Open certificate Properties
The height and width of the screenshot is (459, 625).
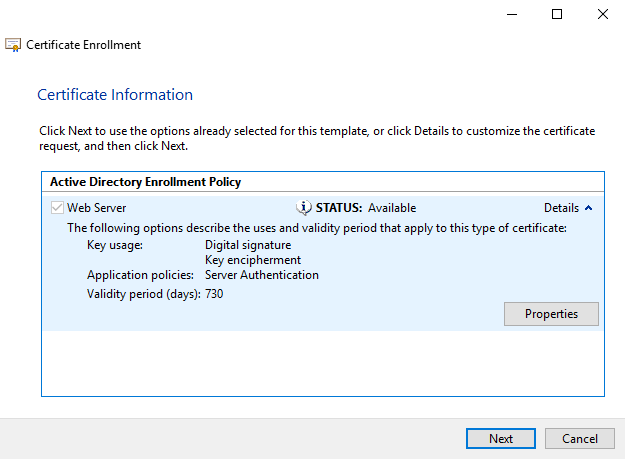551,313
